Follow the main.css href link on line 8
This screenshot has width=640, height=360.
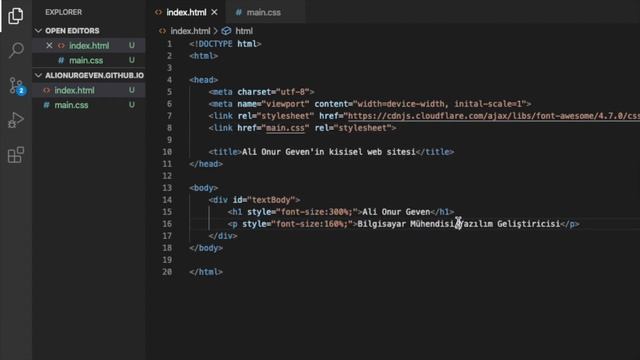pyautogui.click(x=285, y=128)
